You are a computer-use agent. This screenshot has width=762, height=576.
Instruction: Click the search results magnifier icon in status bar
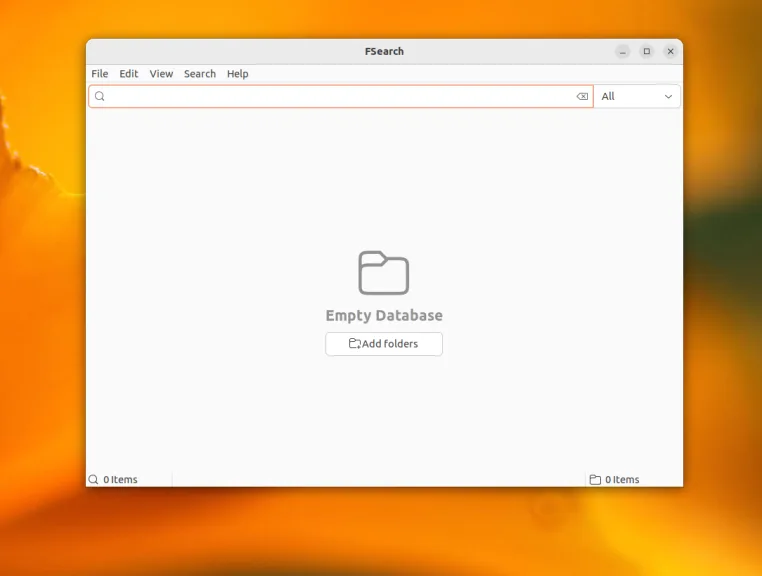[93, 480]
